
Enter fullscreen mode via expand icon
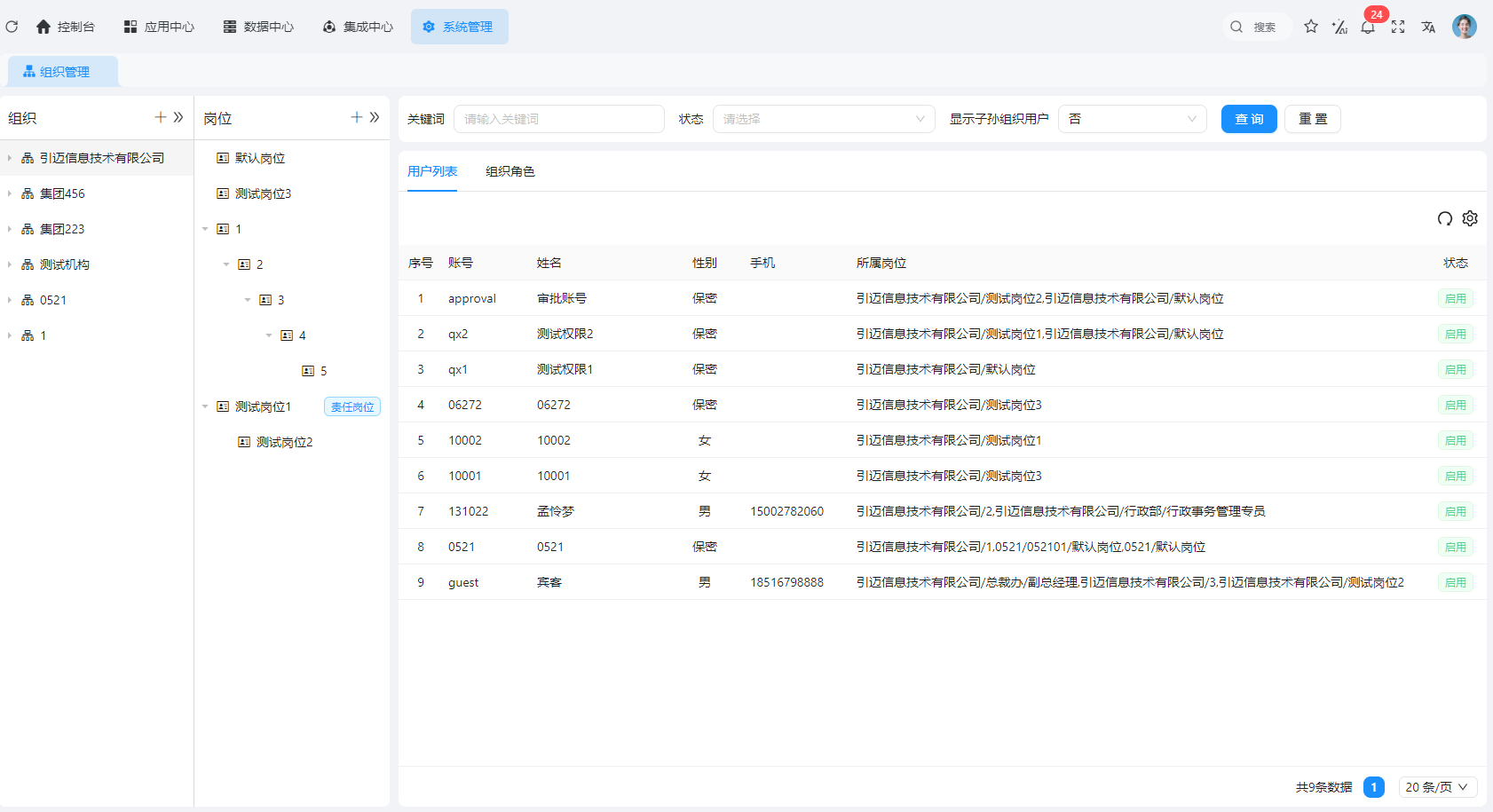pos(1398,28)
